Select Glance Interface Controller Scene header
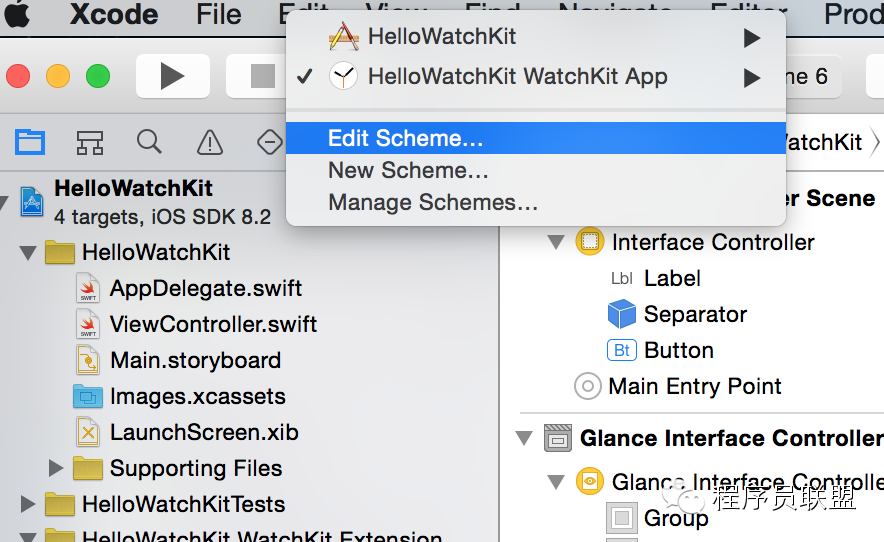Screen dimensions: 884x542 [x=732, y=438]
